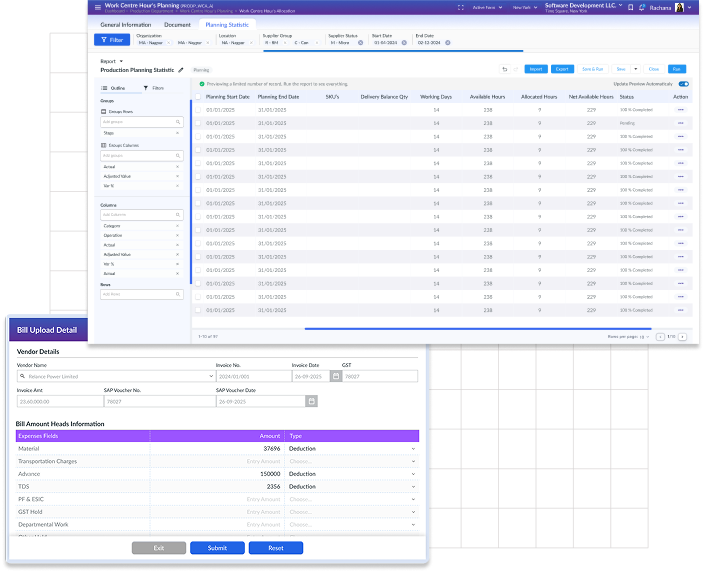Screen dimensions: 703x572
Task: Open the Save split-button arrow
Action: click(x=636, y=69)
